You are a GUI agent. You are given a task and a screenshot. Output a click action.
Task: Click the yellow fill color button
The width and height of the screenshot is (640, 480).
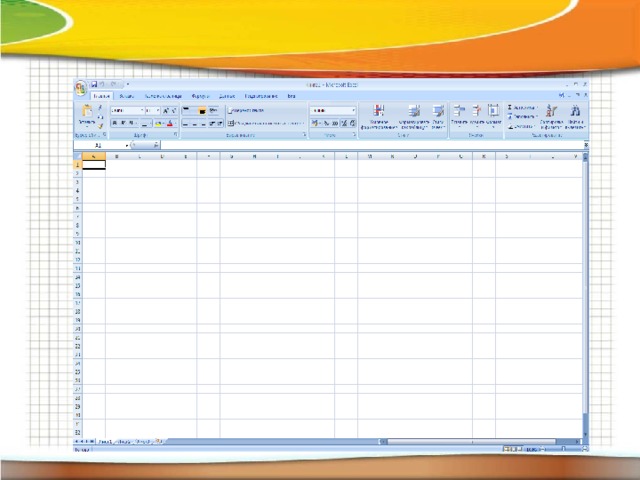(159, 123)
